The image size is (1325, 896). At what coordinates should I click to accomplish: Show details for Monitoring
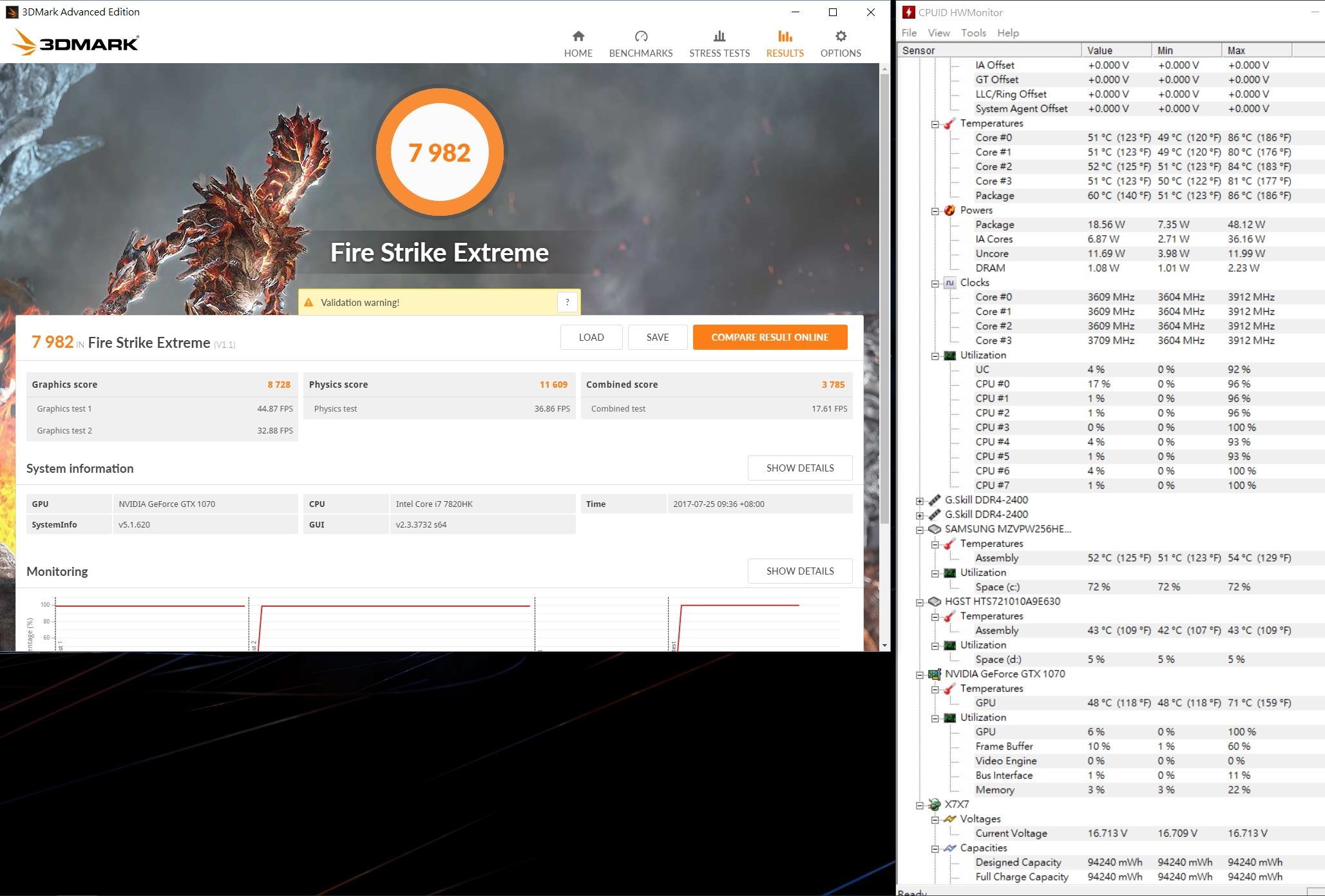(800, 571)
